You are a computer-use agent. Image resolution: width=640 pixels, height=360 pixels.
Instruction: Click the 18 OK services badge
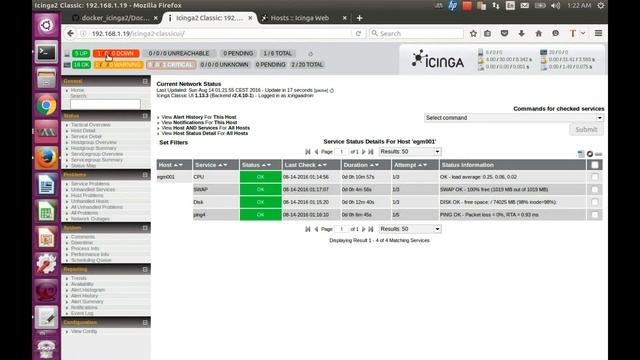81,64
